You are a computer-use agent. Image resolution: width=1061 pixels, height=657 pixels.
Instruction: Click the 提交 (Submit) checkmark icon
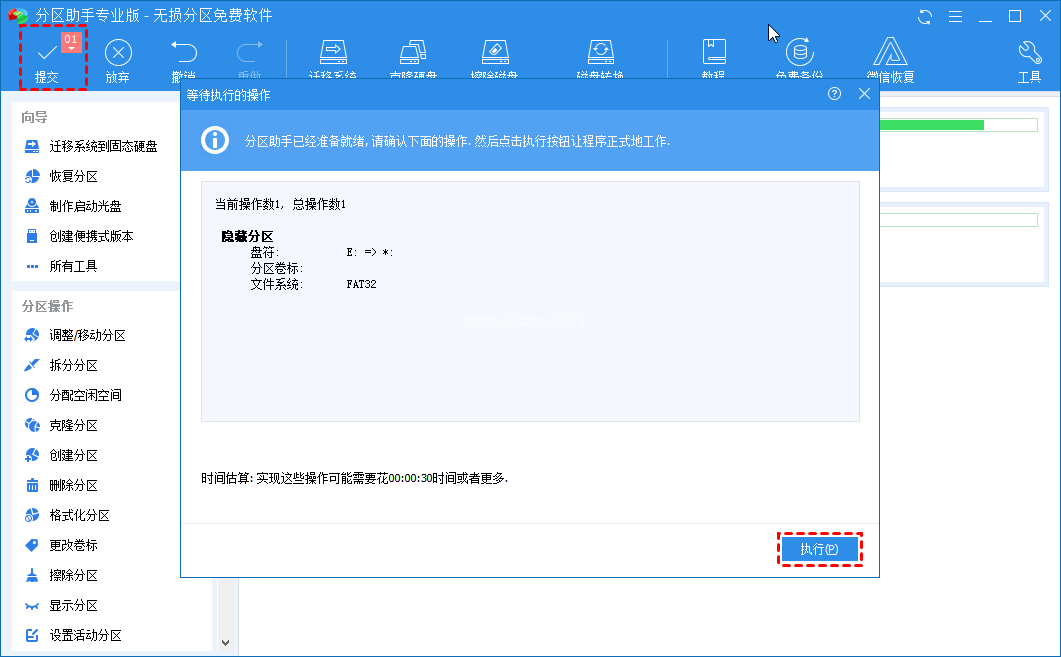(46, 53)
